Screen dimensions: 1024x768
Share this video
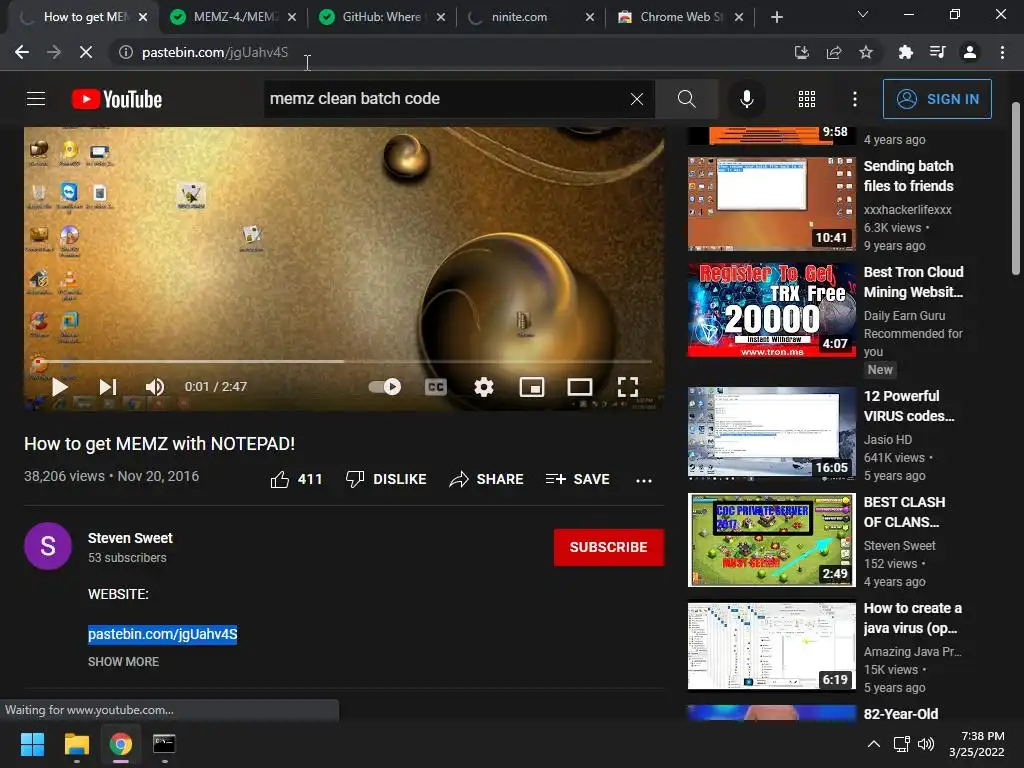[x=487, y=479]
